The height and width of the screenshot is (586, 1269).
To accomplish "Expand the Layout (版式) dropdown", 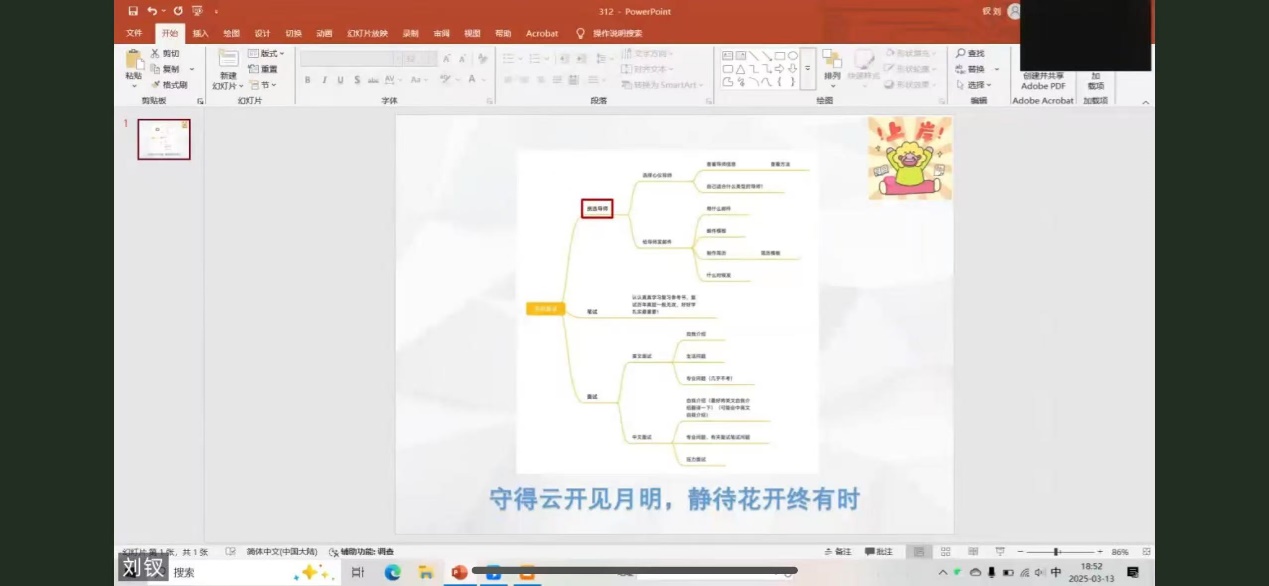I will [x=267, y=53].
